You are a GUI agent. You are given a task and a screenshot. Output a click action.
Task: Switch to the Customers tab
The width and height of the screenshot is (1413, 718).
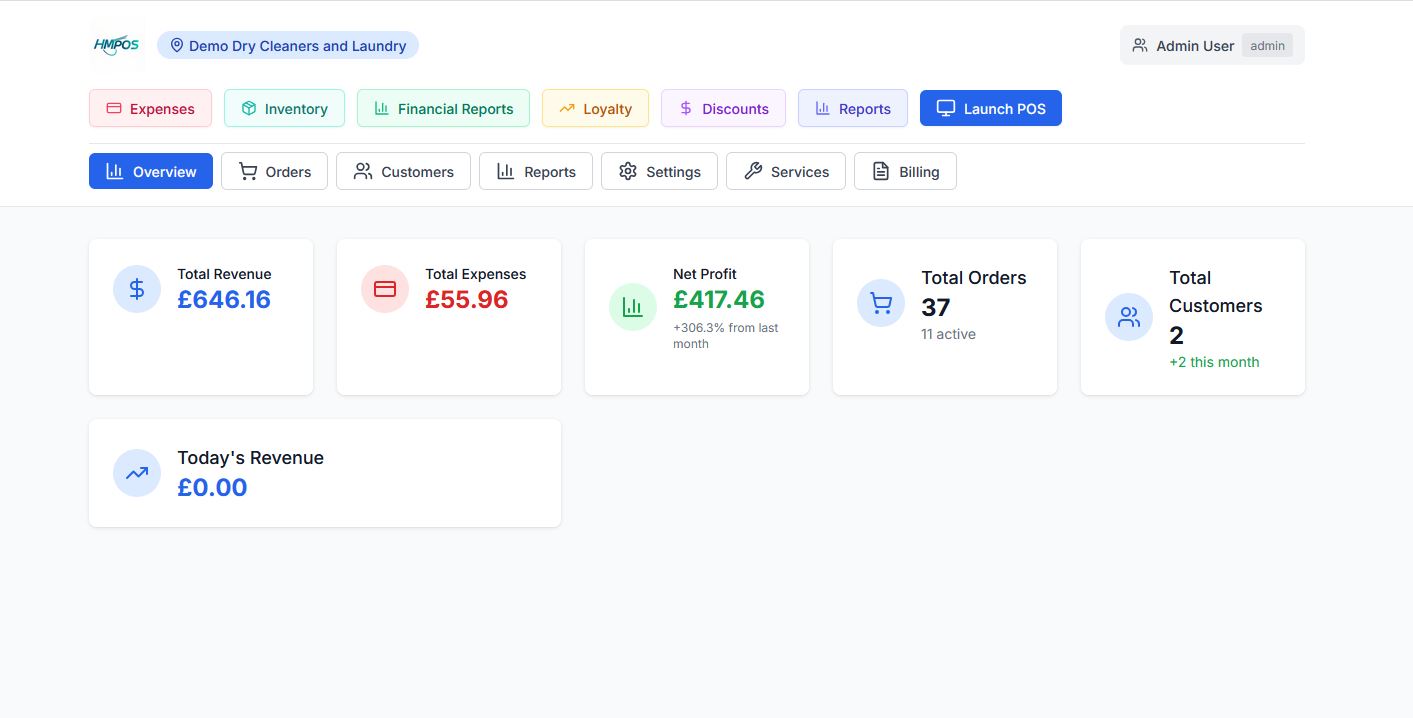pos(403,171)
